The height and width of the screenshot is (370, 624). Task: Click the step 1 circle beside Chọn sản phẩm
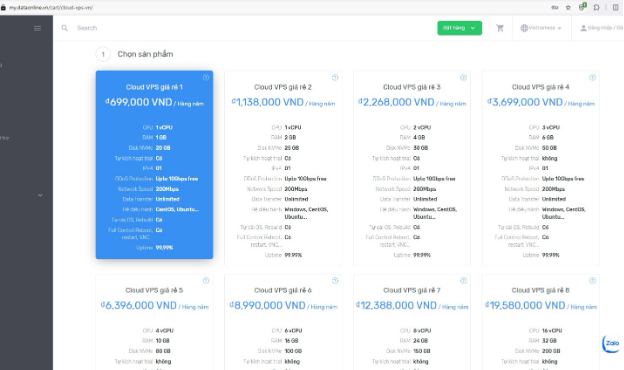[103, 54]
